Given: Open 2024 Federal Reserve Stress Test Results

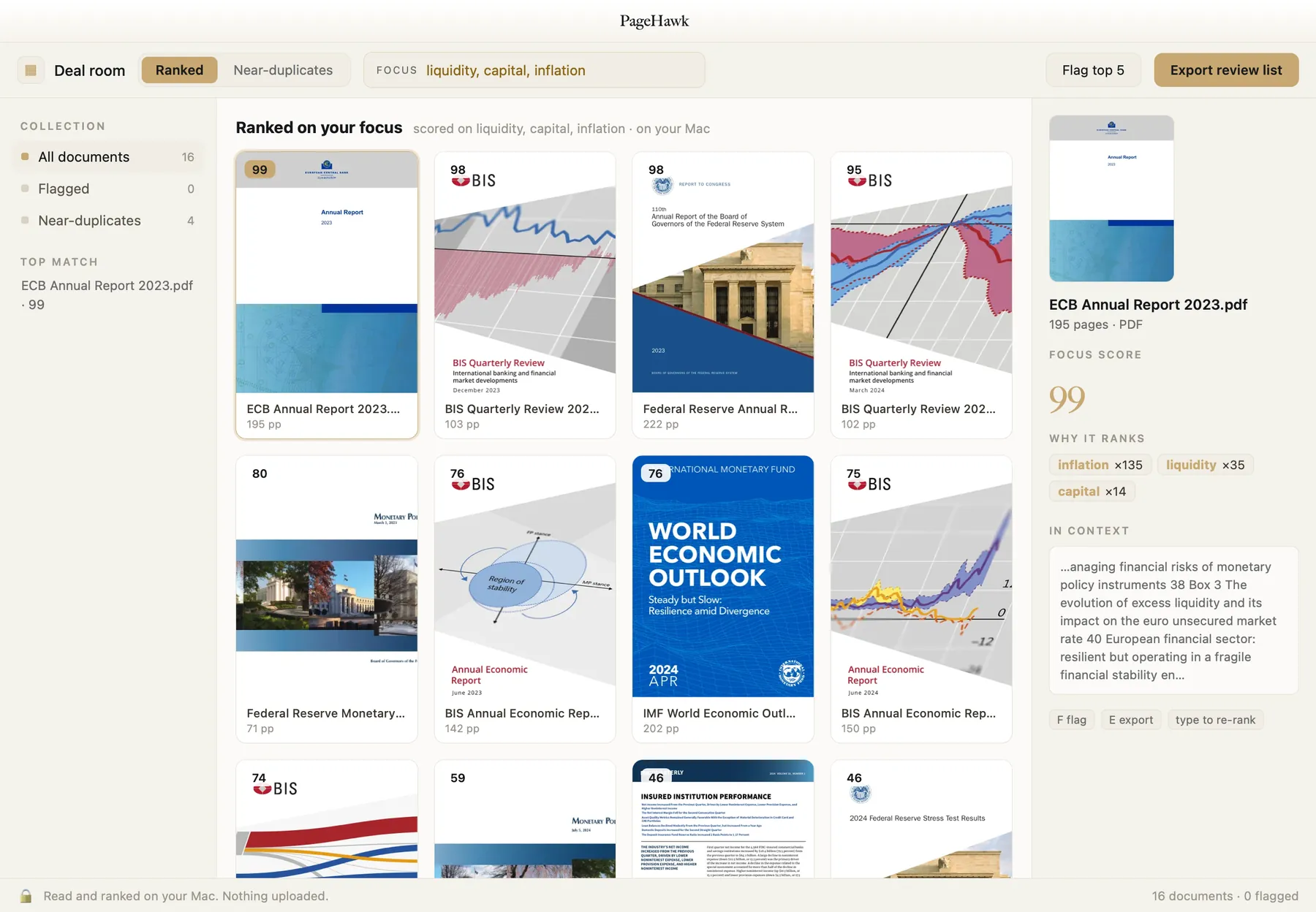Looking at the screenshot, I should tap(921, 819).
